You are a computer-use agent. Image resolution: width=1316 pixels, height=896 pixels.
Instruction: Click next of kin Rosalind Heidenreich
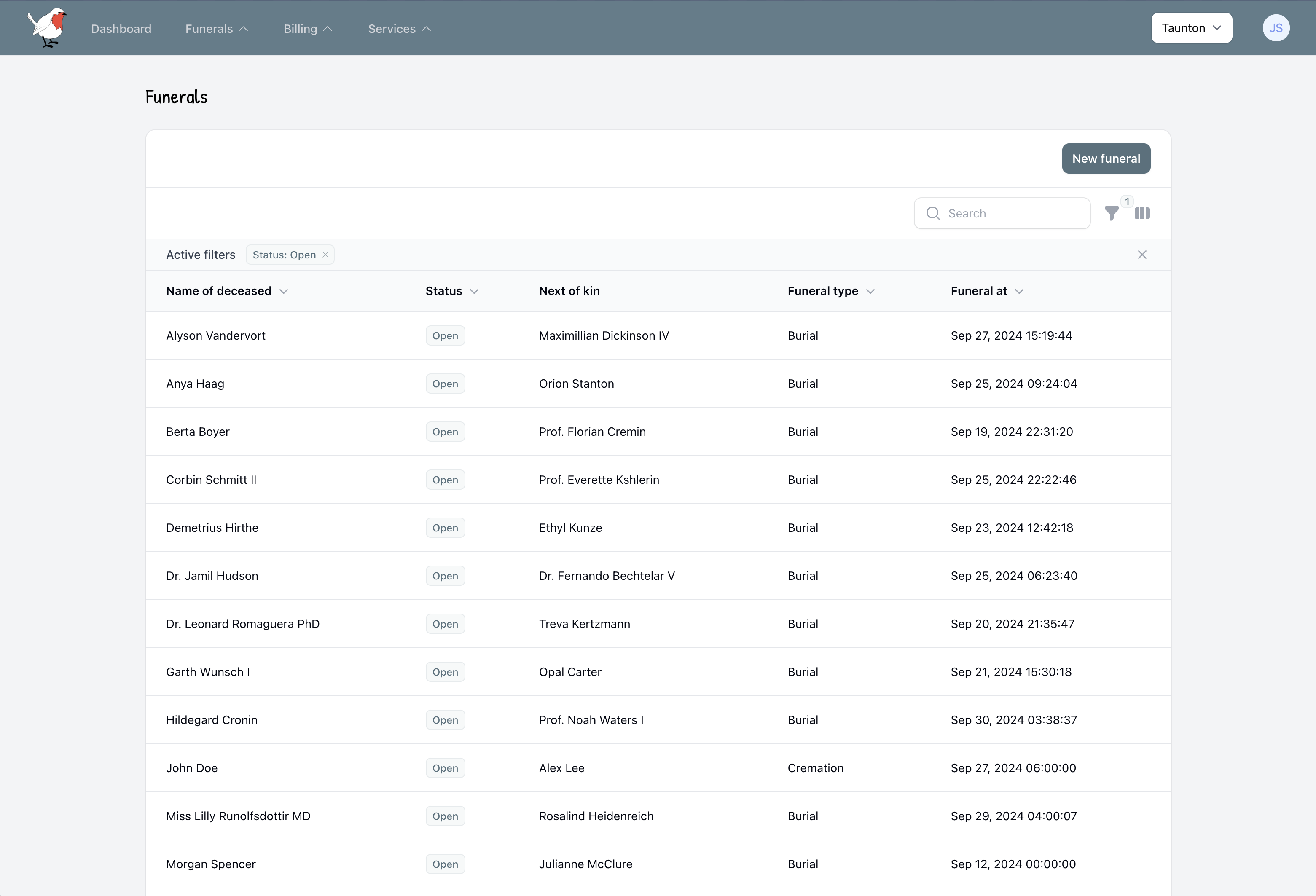click(596, 816)
